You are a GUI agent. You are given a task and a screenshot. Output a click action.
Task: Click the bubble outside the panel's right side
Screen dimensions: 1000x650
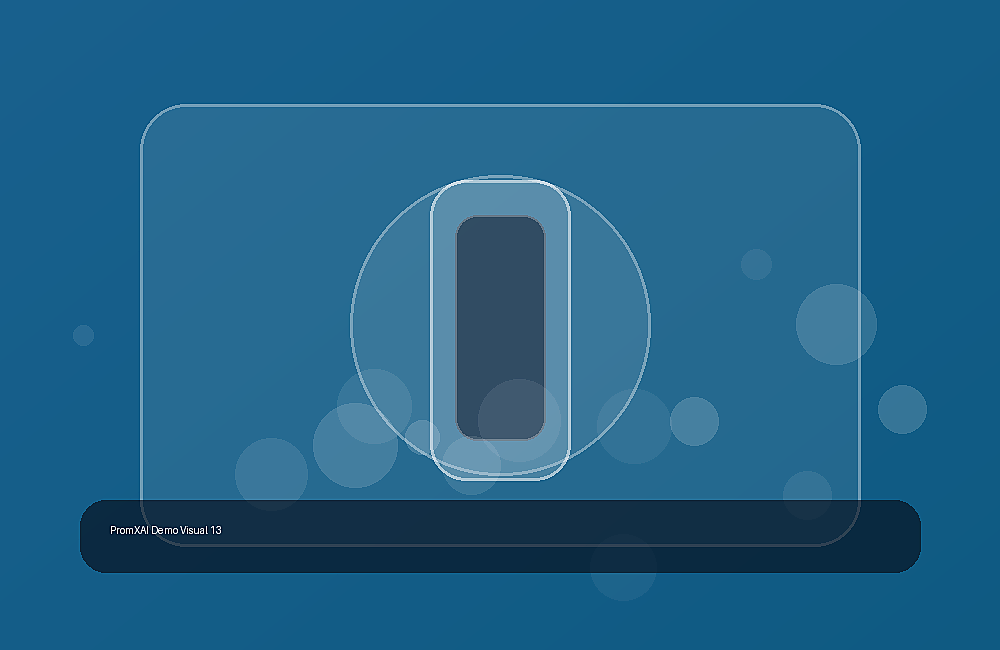point(902,410)
